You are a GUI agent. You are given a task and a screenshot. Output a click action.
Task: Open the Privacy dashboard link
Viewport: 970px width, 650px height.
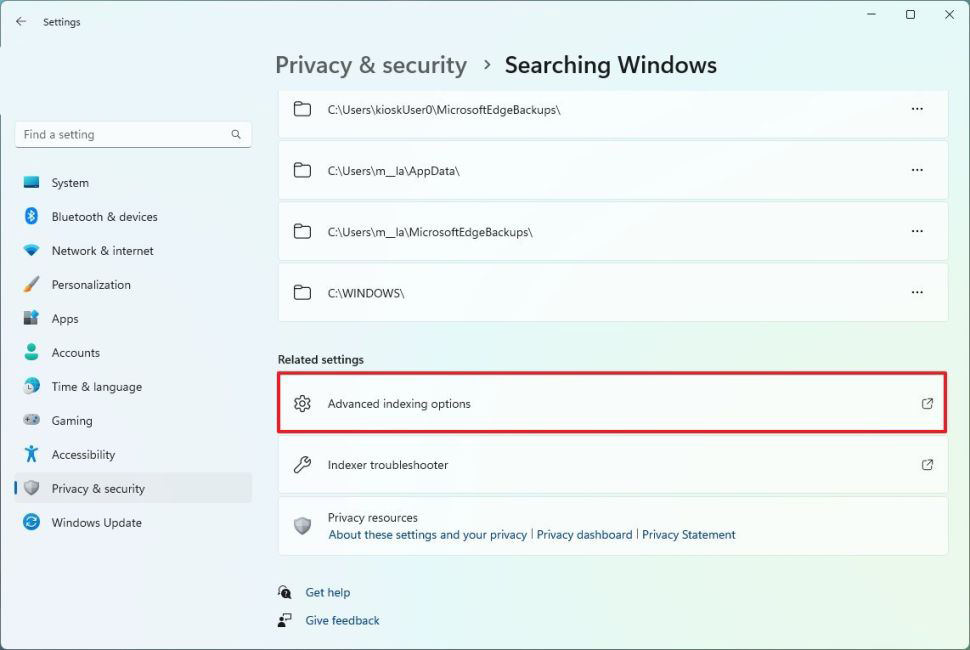tap(584, 535)
